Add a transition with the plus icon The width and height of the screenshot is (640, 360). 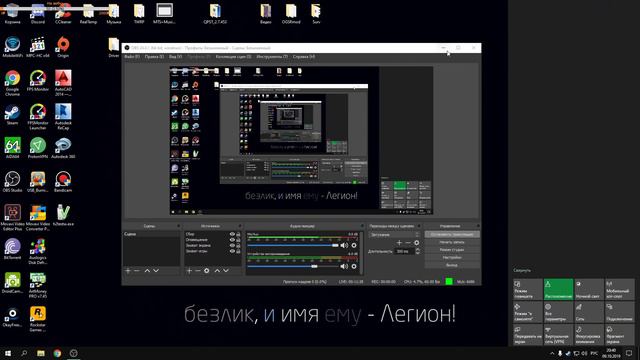pyautogui.click(x=399, y=243)
